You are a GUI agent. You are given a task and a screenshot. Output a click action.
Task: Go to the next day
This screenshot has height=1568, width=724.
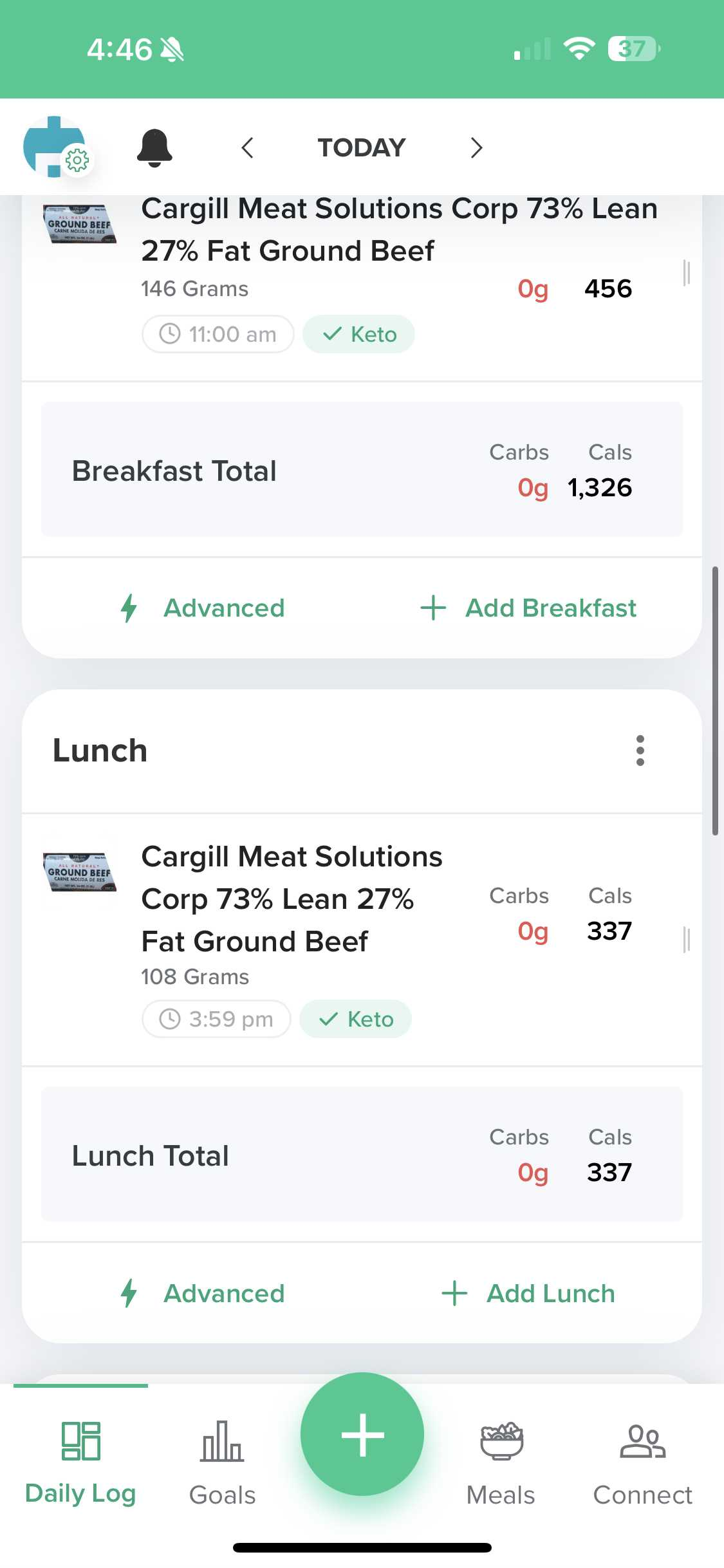[476, 148]
